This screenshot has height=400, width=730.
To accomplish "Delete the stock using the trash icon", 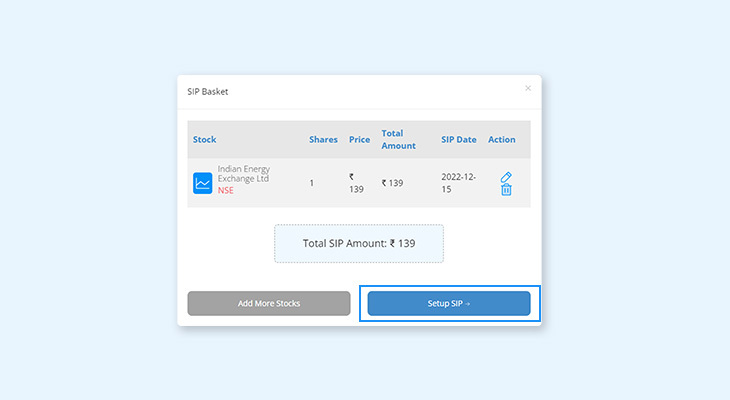I will (x=506, y=190).
